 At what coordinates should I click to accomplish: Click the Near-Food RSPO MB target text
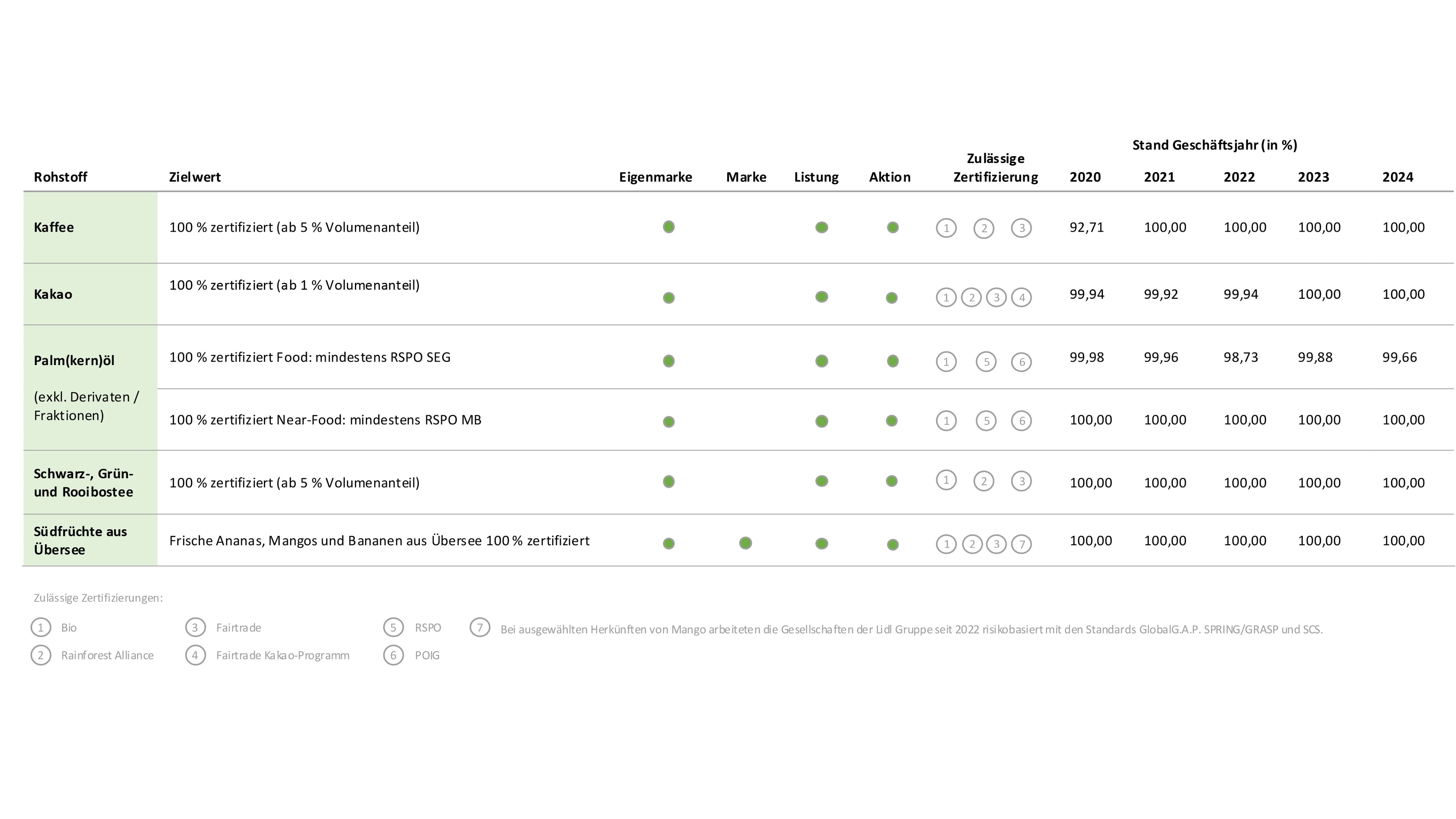(x=325, y=420)
